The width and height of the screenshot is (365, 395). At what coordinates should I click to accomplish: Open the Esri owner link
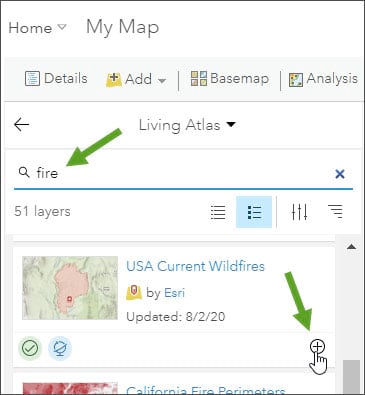[x=174, y=293]
